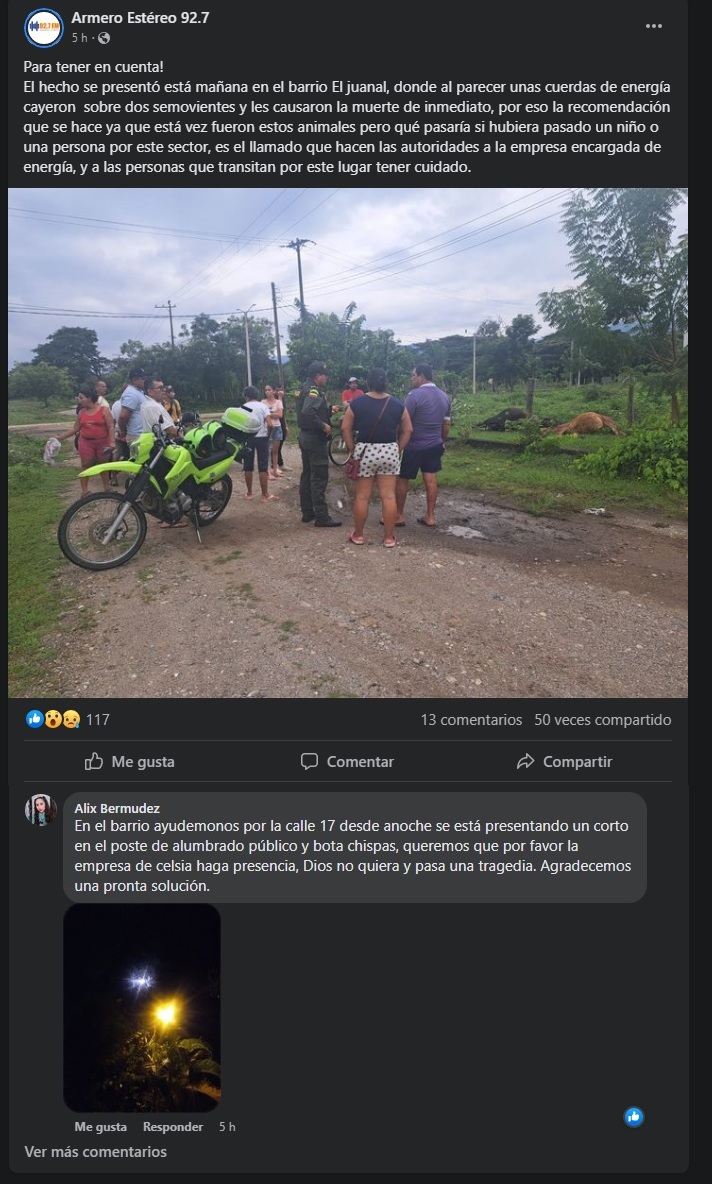Open Alix Bermudez's profile name link
This screenshot has width=712, height=1184.
(x=117, y=808)
